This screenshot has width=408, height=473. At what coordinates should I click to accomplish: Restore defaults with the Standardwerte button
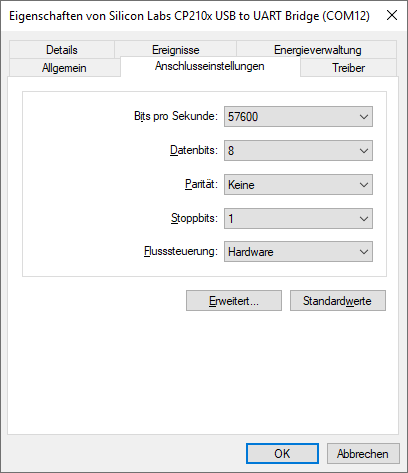click(338, 301)
